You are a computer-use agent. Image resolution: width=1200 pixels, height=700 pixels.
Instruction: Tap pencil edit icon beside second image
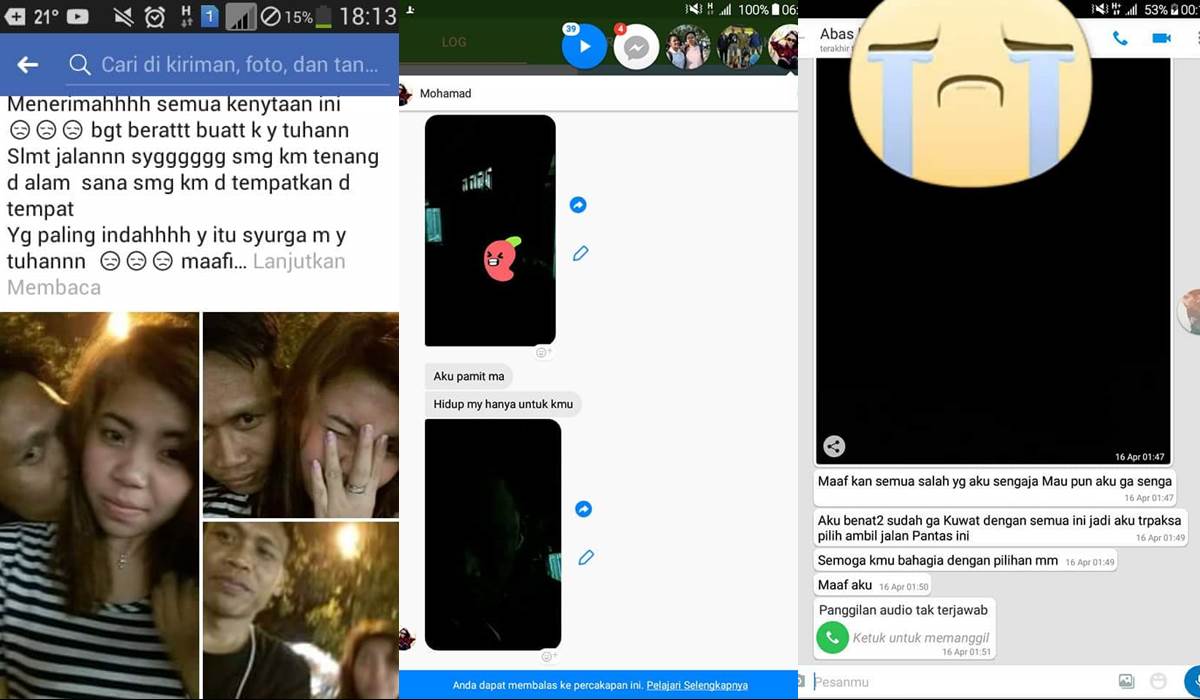coord(586,557)
